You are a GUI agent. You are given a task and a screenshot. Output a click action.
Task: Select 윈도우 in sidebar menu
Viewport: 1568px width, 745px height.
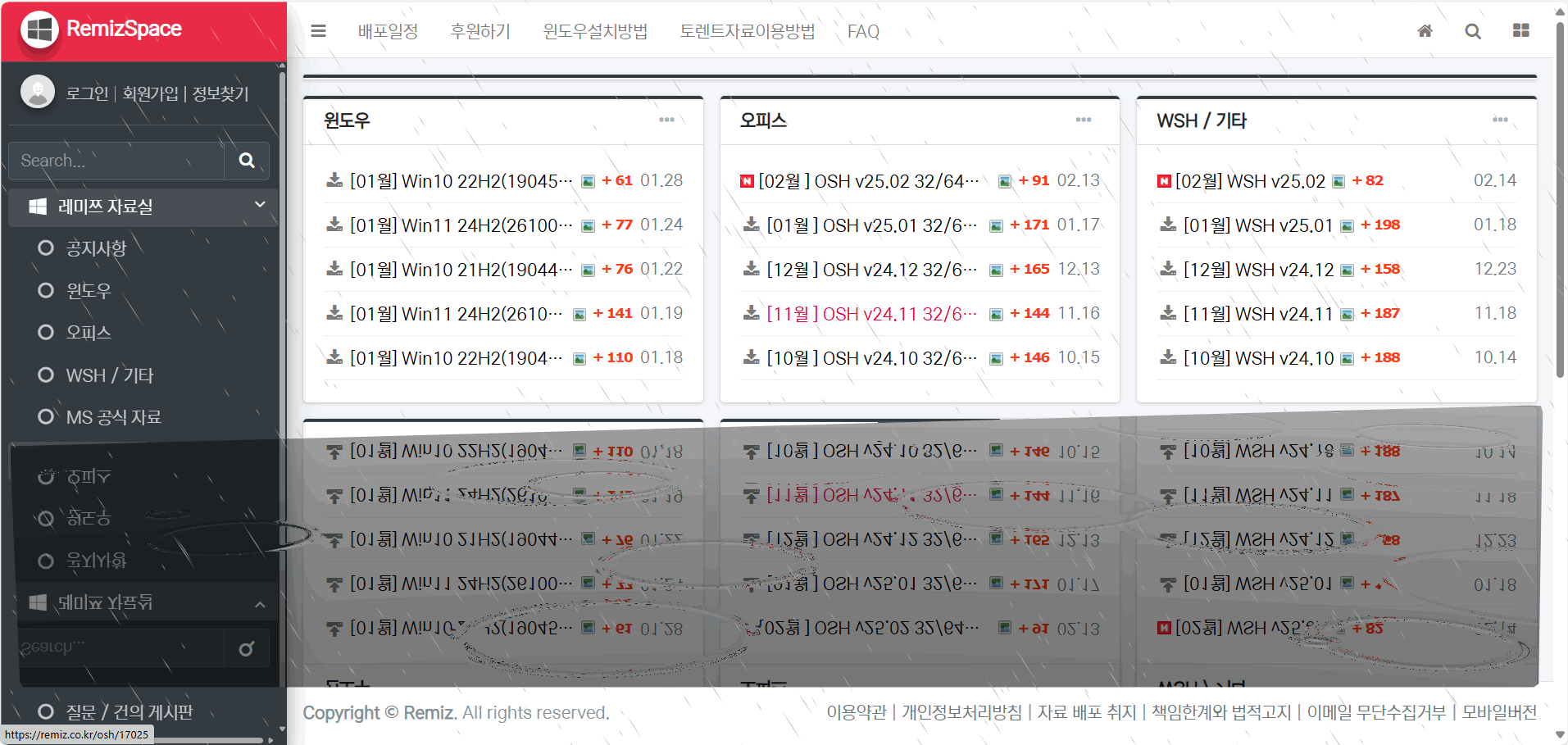tap(89, 290)
